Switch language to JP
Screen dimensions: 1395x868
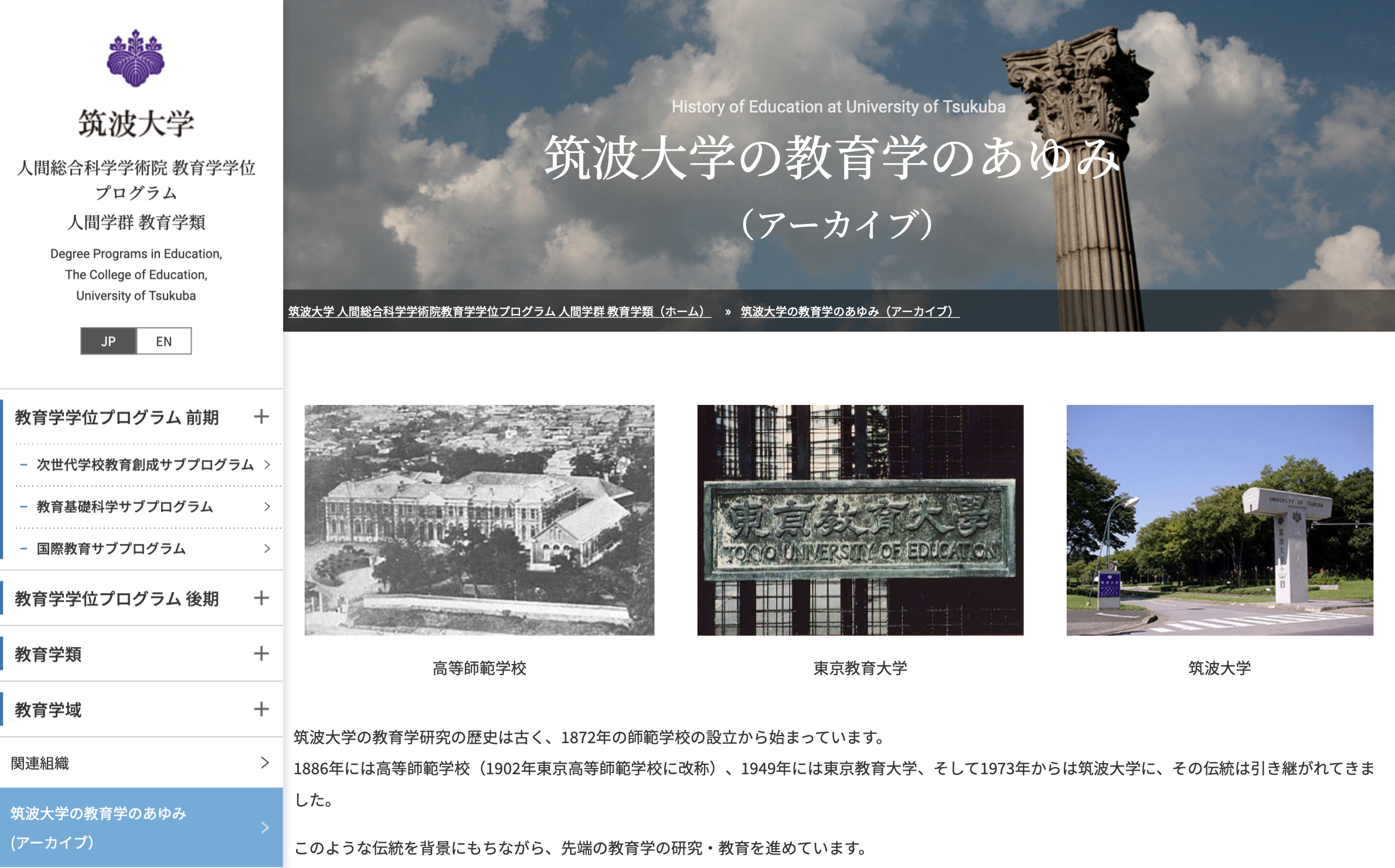tap(108, 341)
